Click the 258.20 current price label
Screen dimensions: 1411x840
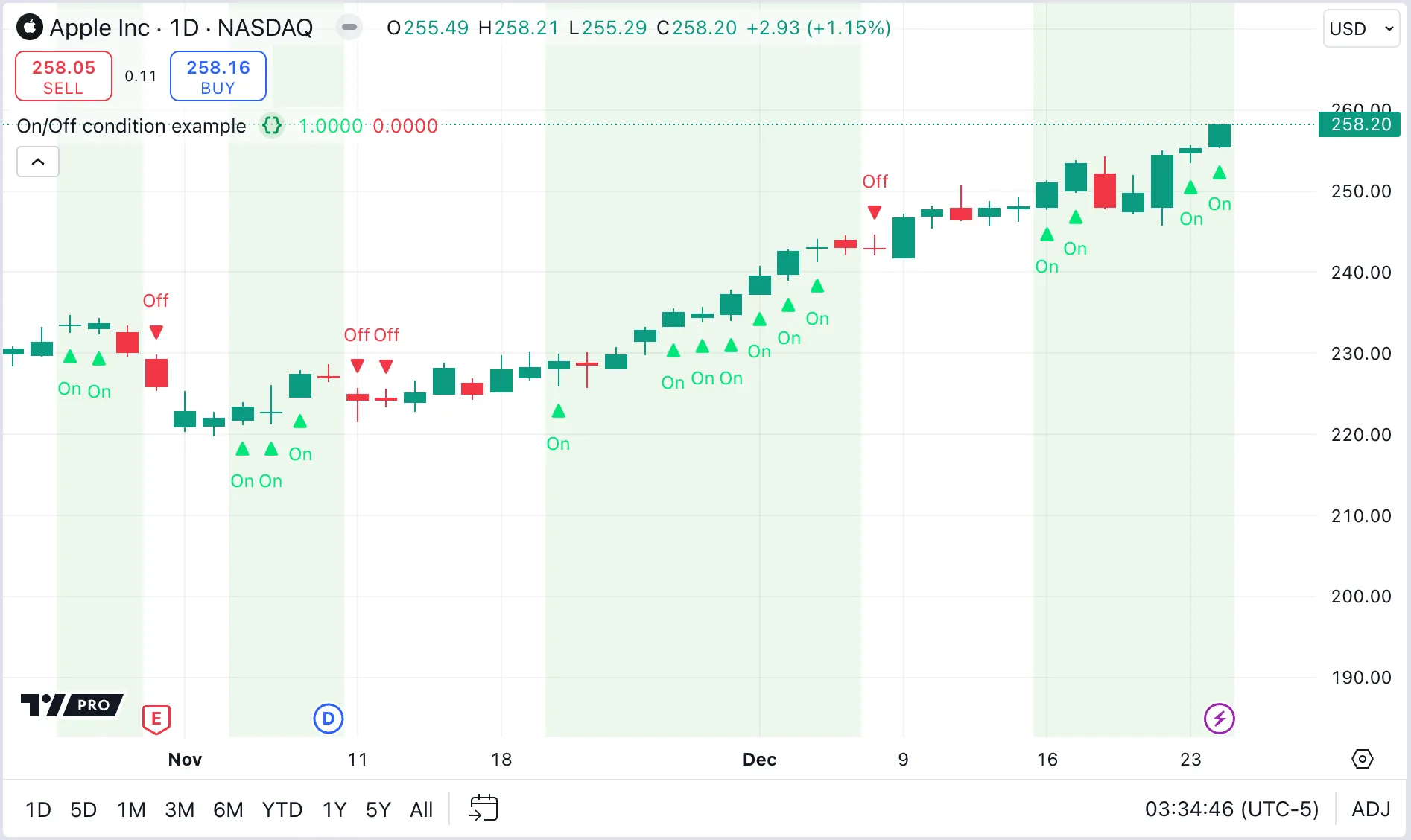(1360, 124)
